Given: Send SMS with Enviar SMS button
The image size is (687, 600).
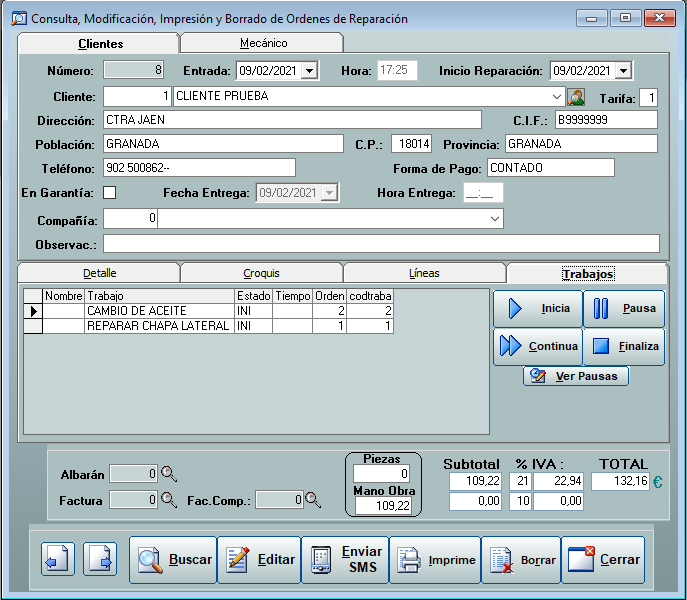Looking at the screenshot, I should (345, 560).
